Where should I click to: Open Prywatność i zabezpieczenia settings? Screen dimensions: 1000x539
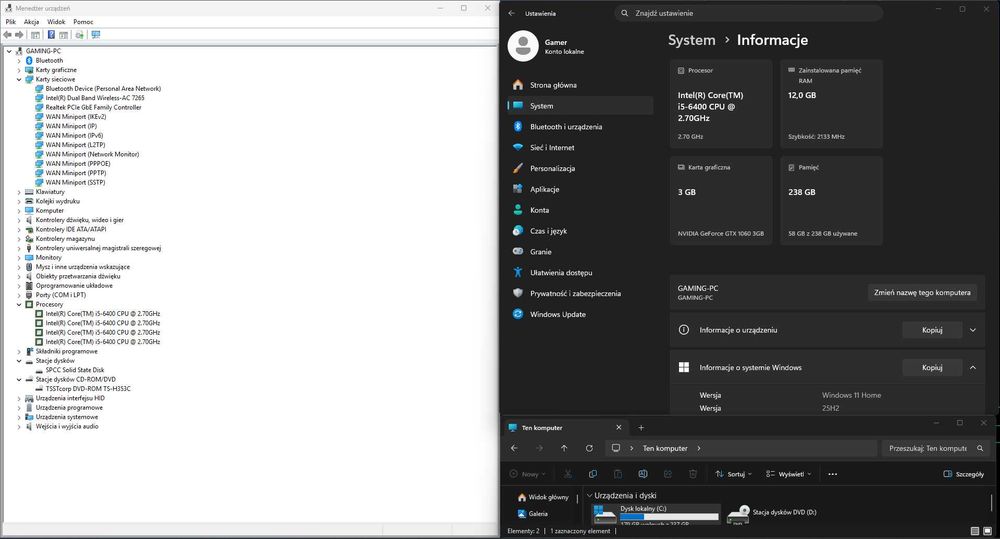coord(581,293)
